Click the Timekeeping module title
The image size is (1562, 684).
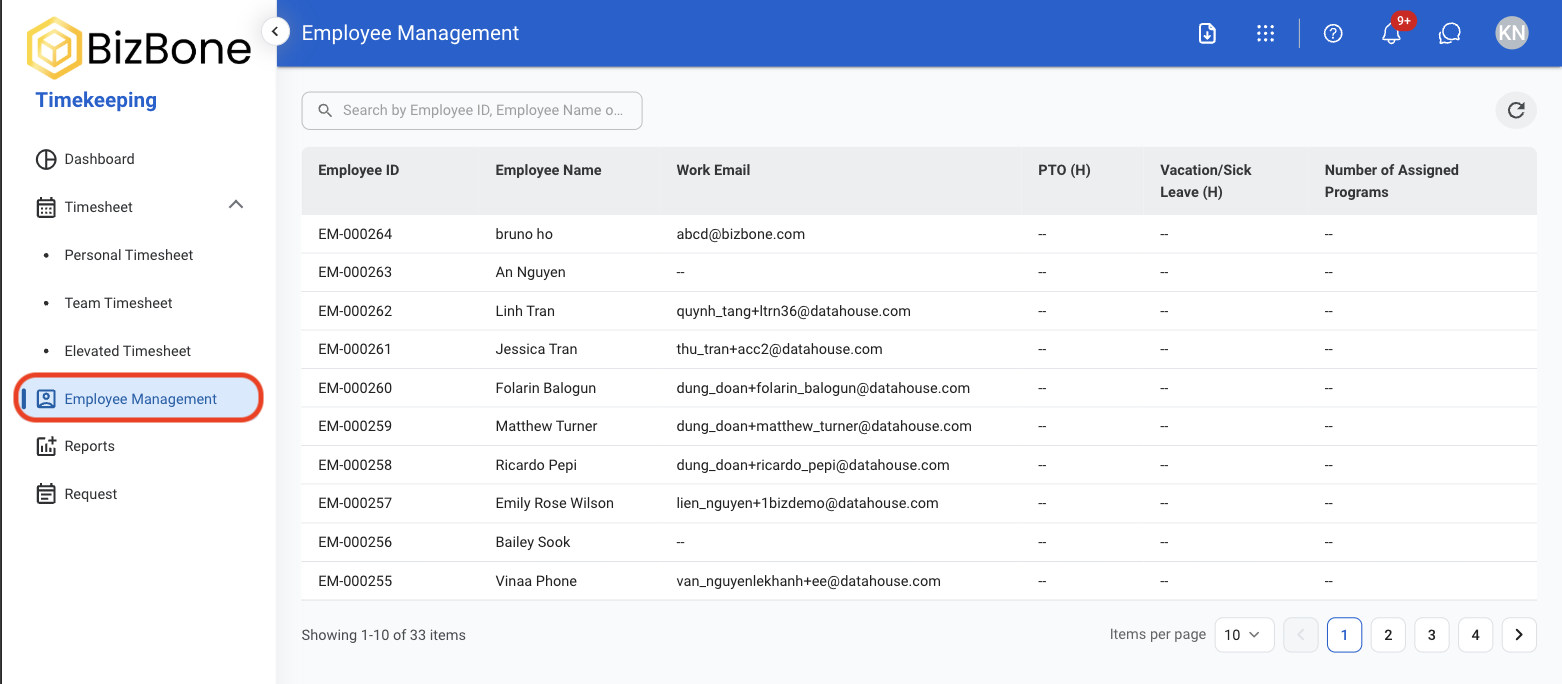[96, 100]
